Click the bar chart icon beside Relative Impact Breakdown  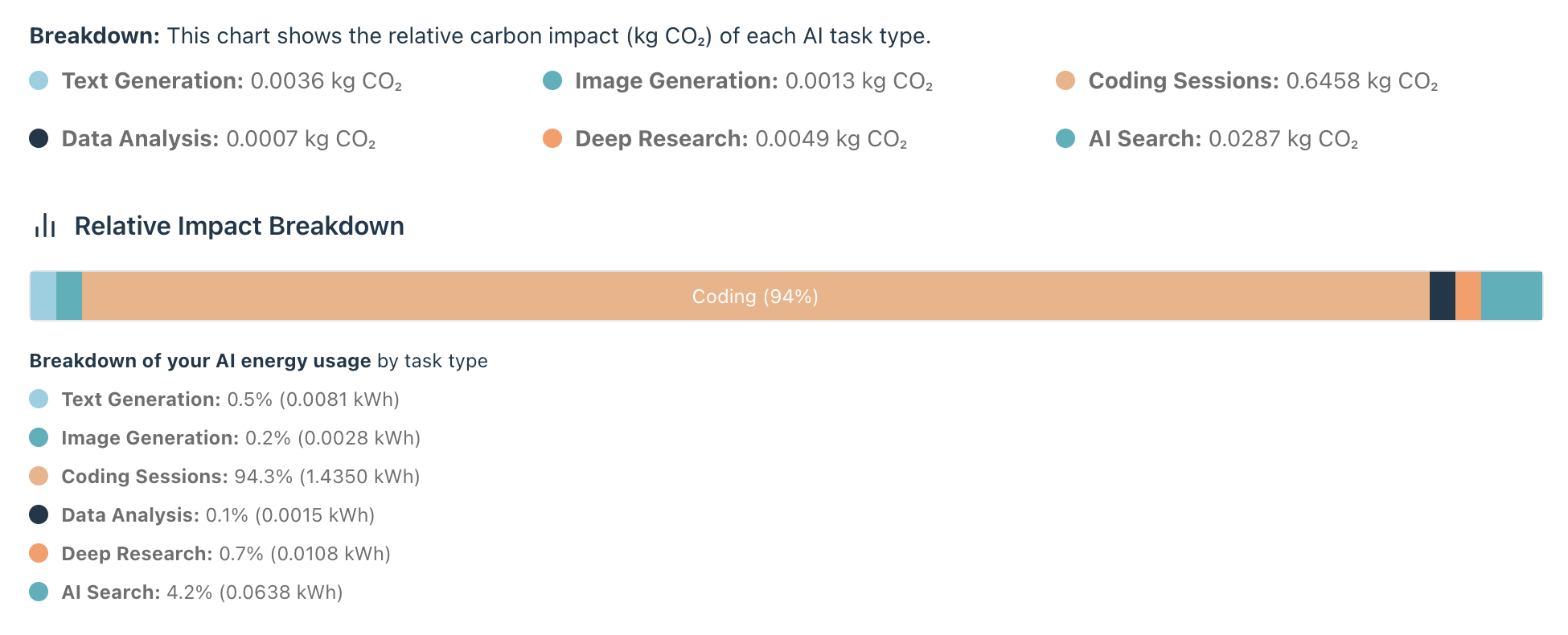pos(45,226)
